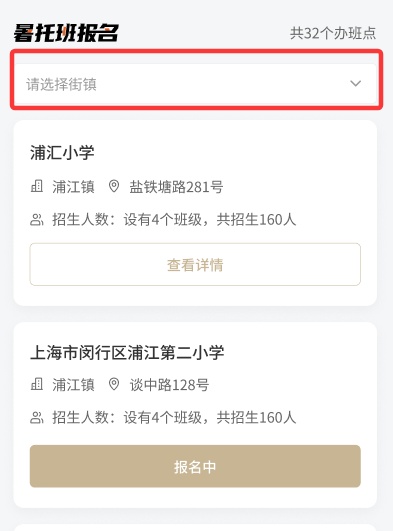Click 招生人数 line in 浦汇小学 card
Viewport: 393px width, 531px height.
(x=174, y=219)
